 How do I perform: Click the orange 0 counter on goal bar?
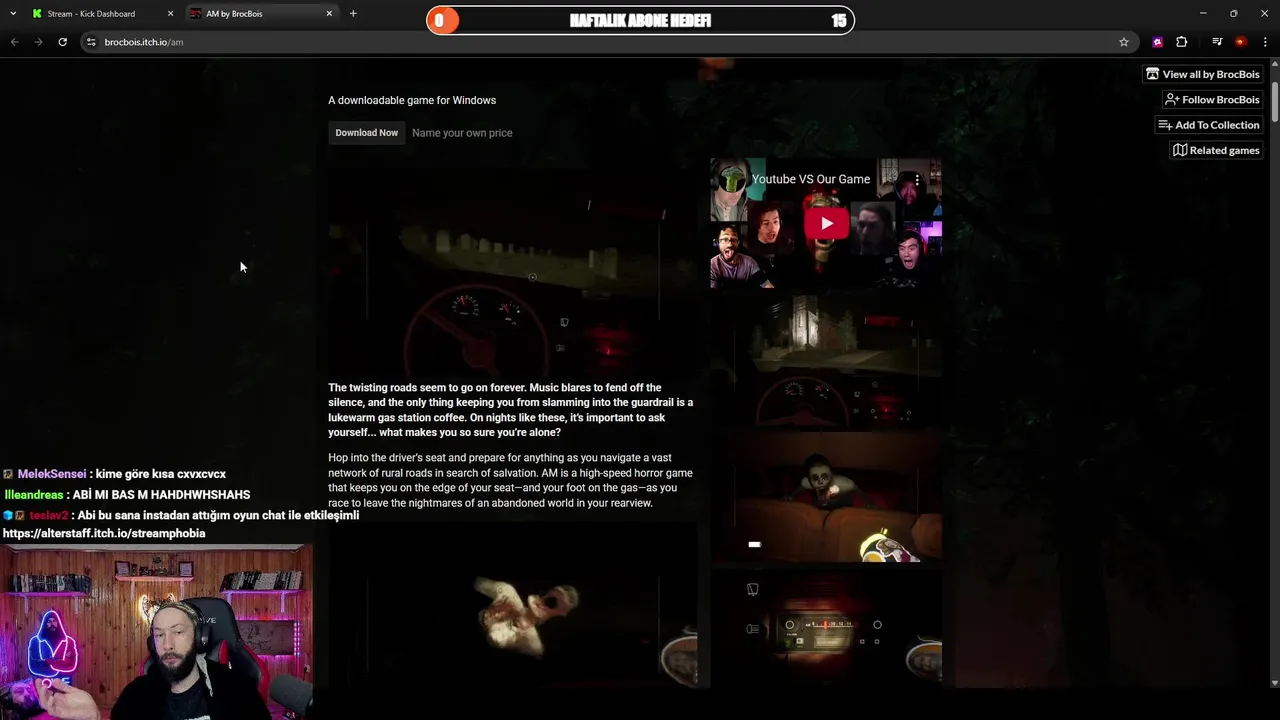pyautogui.click(x=439, y=21)
